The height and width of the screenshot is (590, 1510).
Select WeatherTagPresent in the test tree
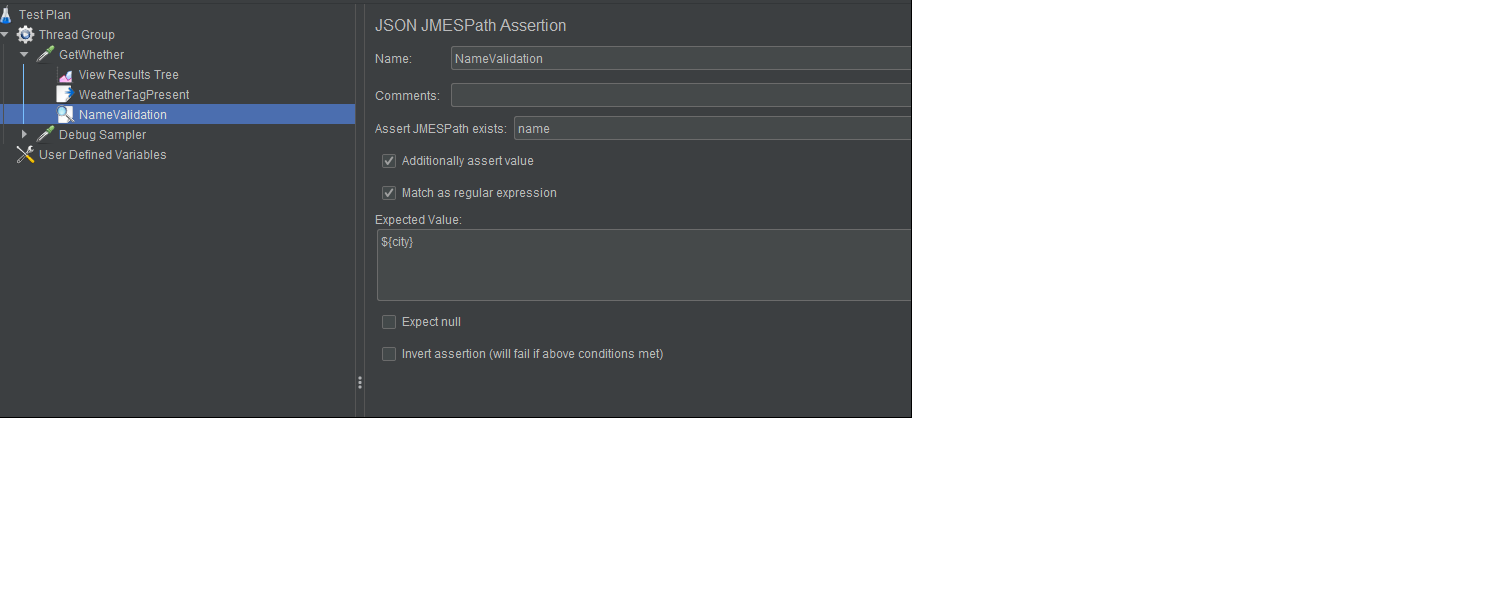point(133,94)
